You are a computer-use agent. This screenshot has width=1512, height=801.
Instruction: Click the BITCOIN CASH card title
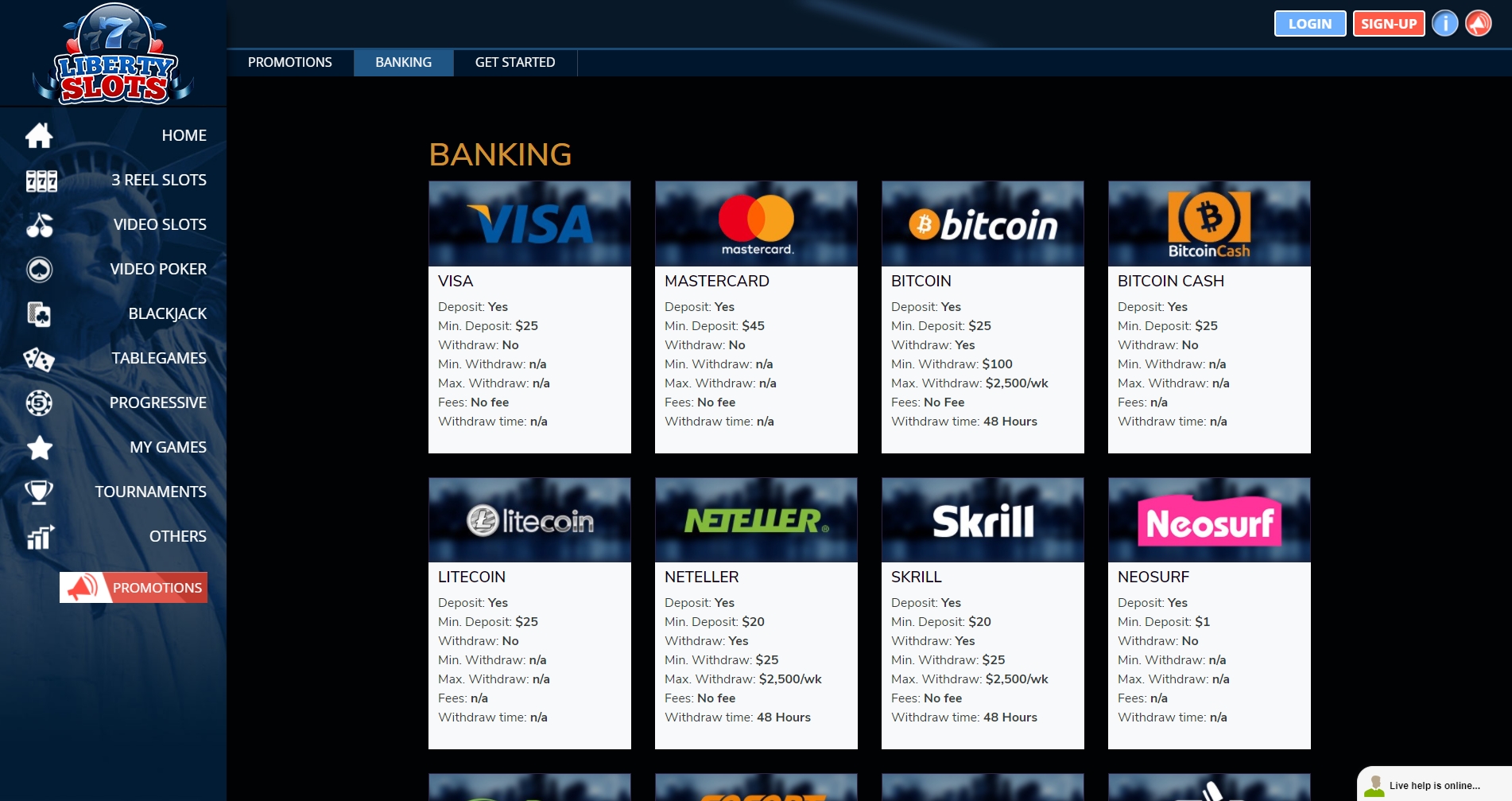(1171, 281)
